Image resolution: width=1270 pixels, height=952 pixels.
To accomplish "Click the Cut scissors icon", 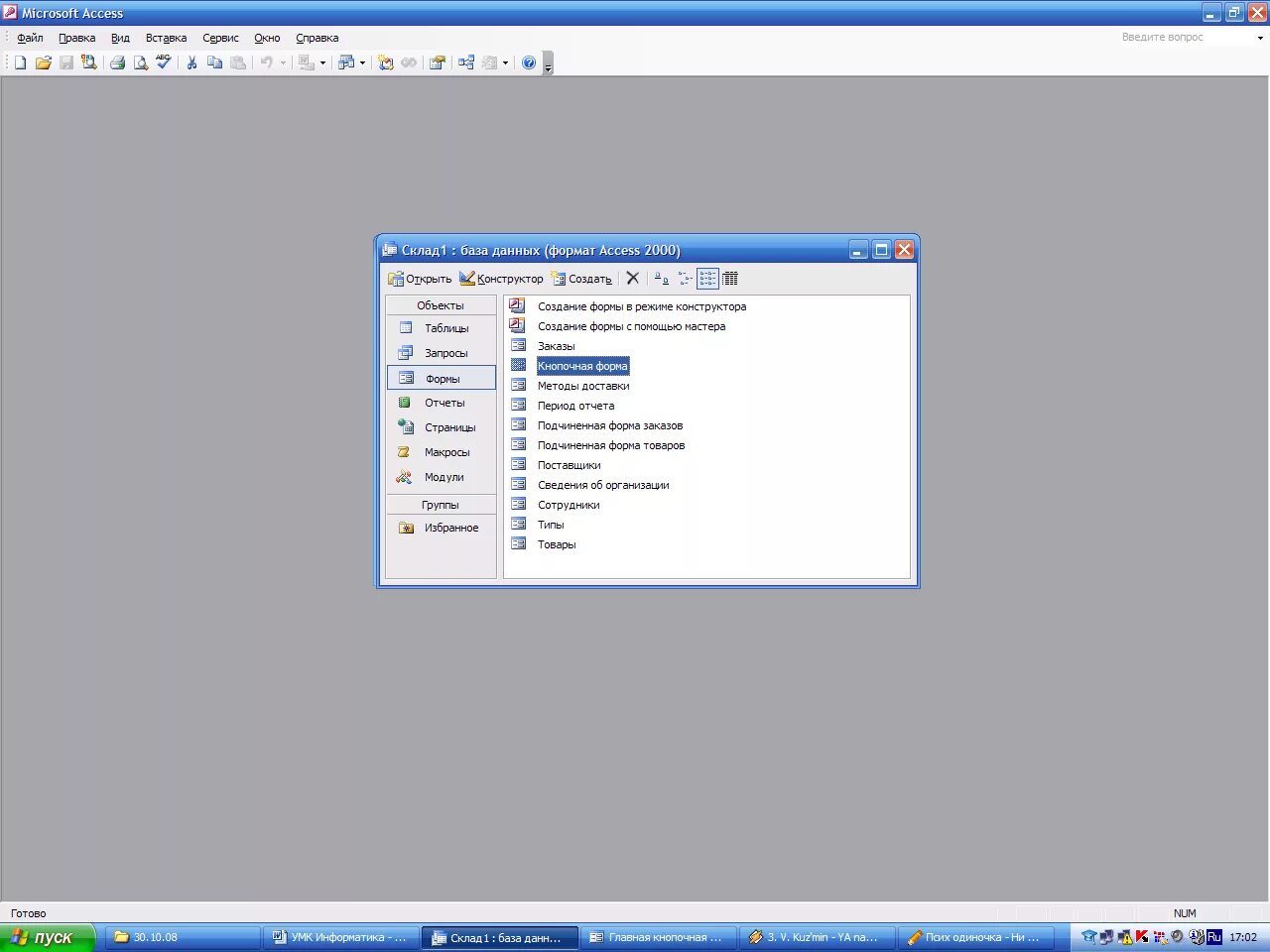I will [191, 62].
